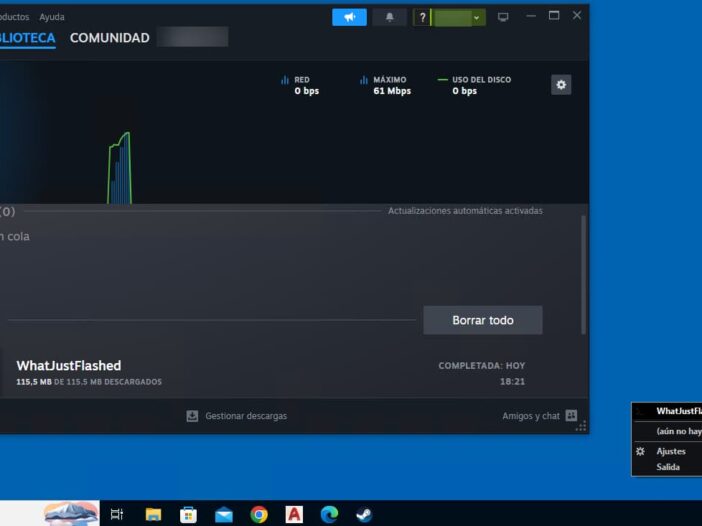Open the red A app on taskbar
The height and width of the screenshot is (526, 702).
click(294, 514)
